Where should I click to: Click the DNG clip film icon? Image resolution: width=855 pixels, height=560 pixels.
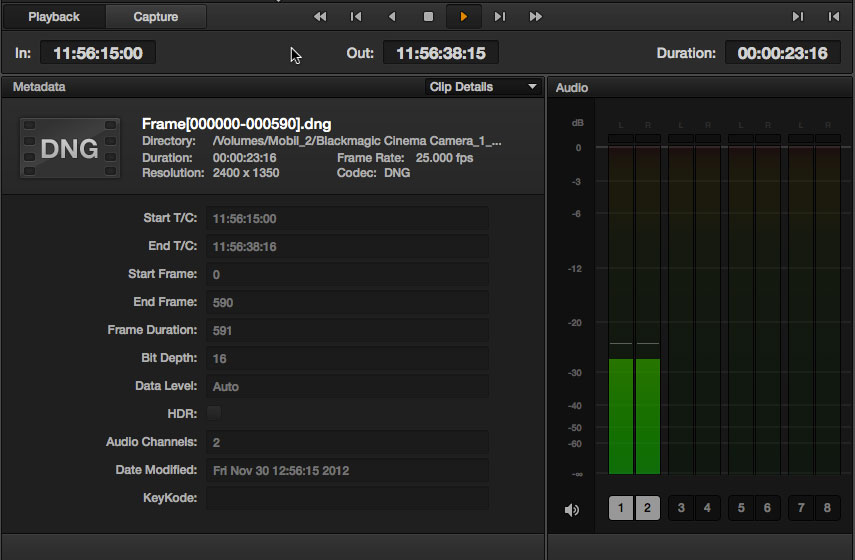pos(69,149)
